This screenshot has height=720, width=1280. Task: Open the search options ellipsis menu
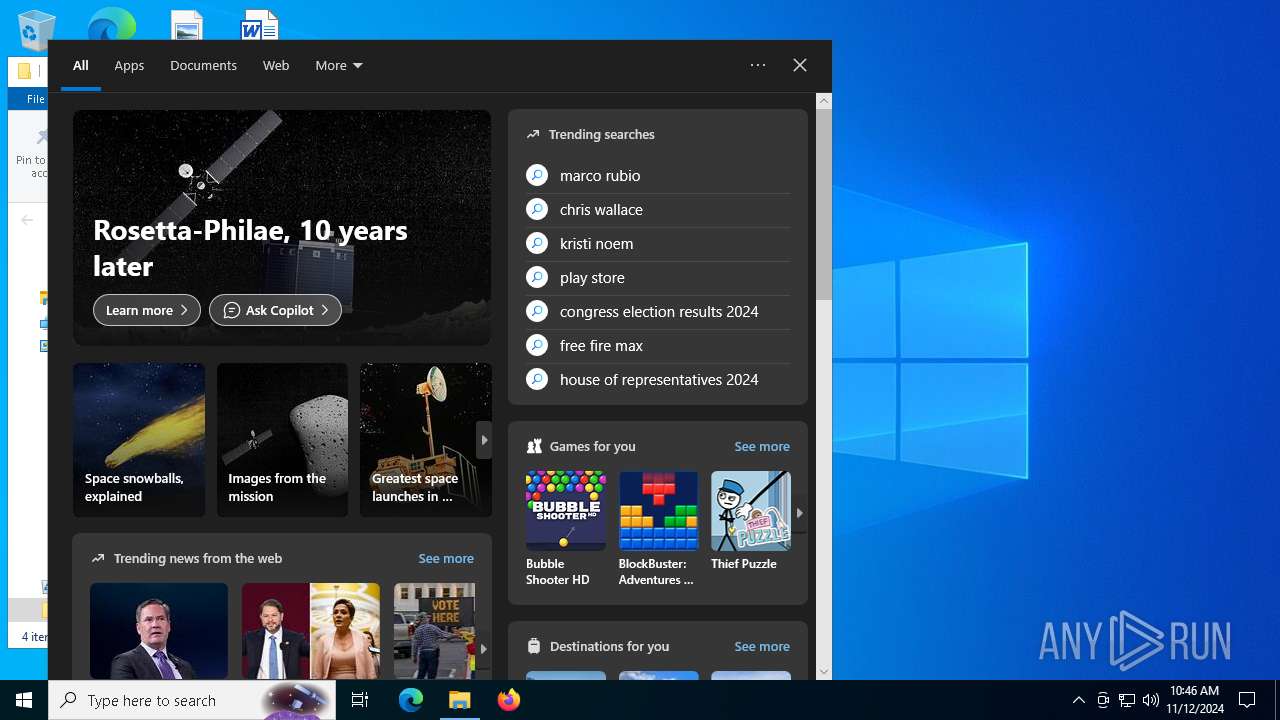[758, 65]
